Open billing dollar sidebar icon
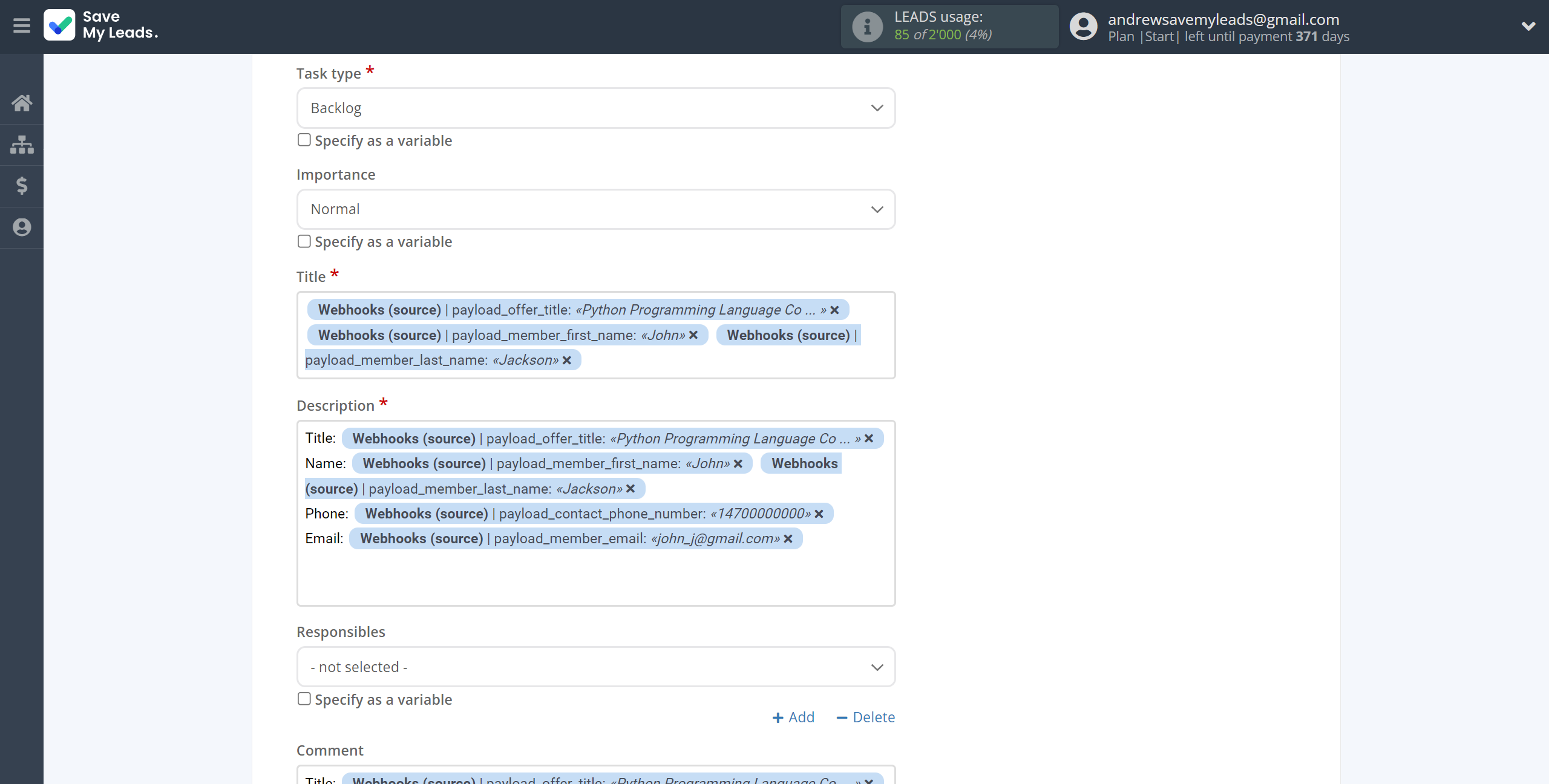 click(x=22, y=186)
